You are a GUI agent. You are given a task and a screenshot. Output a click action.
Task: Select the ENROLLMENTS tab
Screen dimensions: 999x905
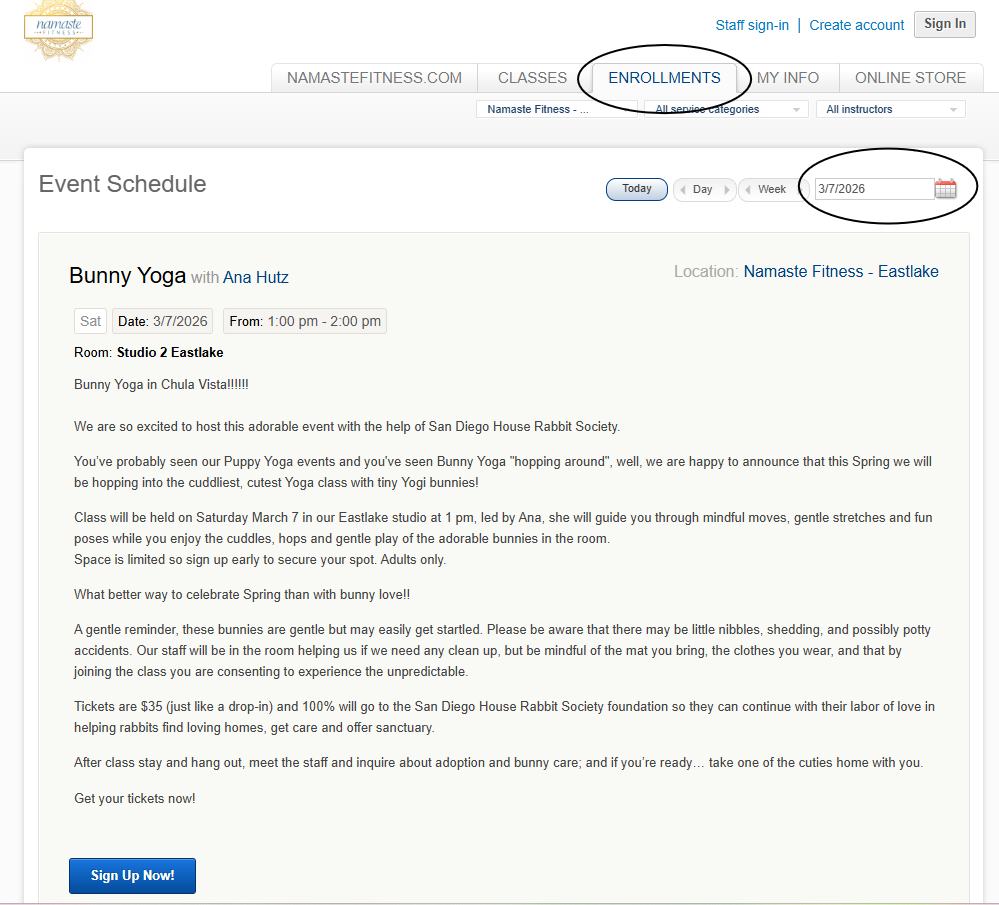(x=664, y=78)
